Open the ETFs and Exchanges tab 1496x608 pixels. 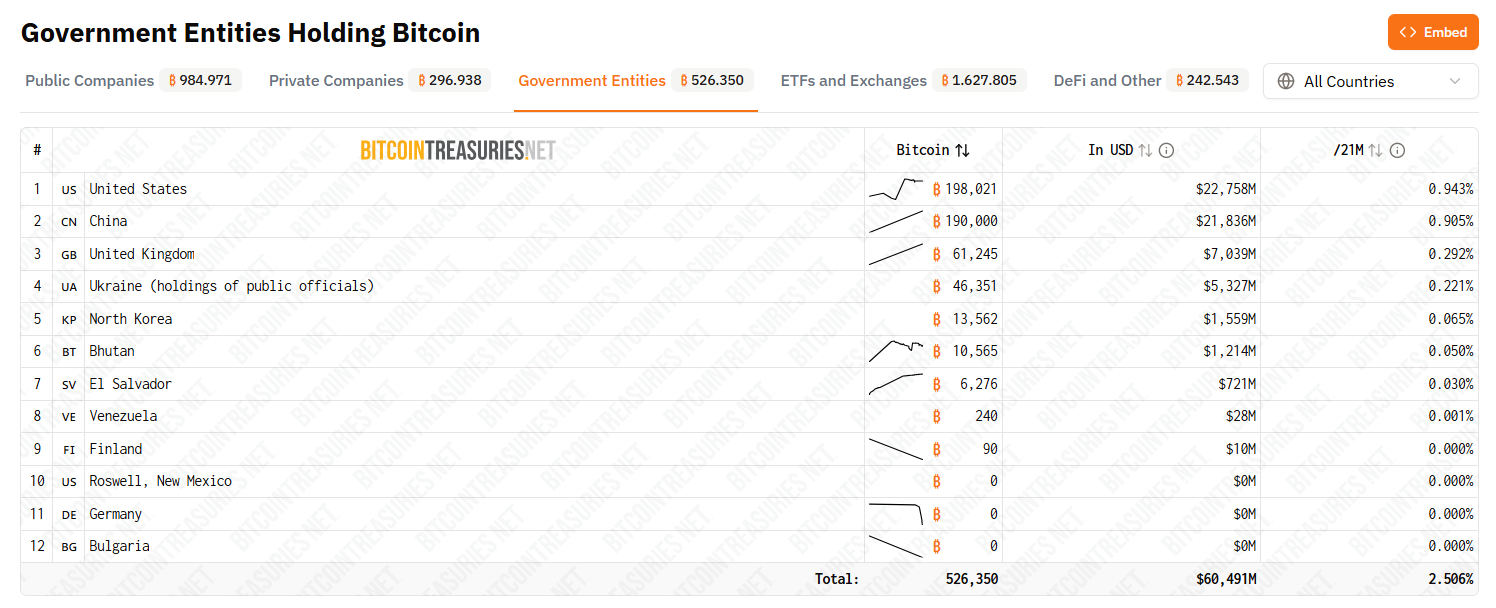tap(902, 81)
